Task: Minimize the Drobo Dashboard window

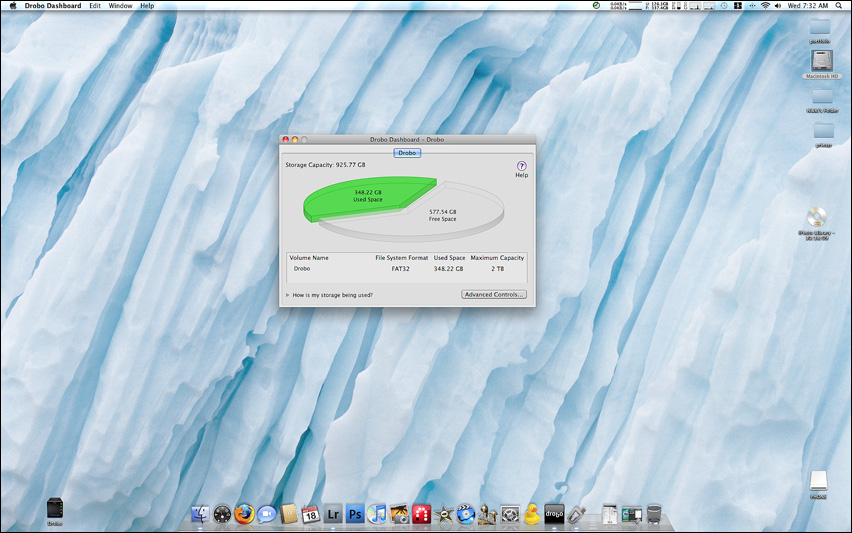Action: click(295, 140)
